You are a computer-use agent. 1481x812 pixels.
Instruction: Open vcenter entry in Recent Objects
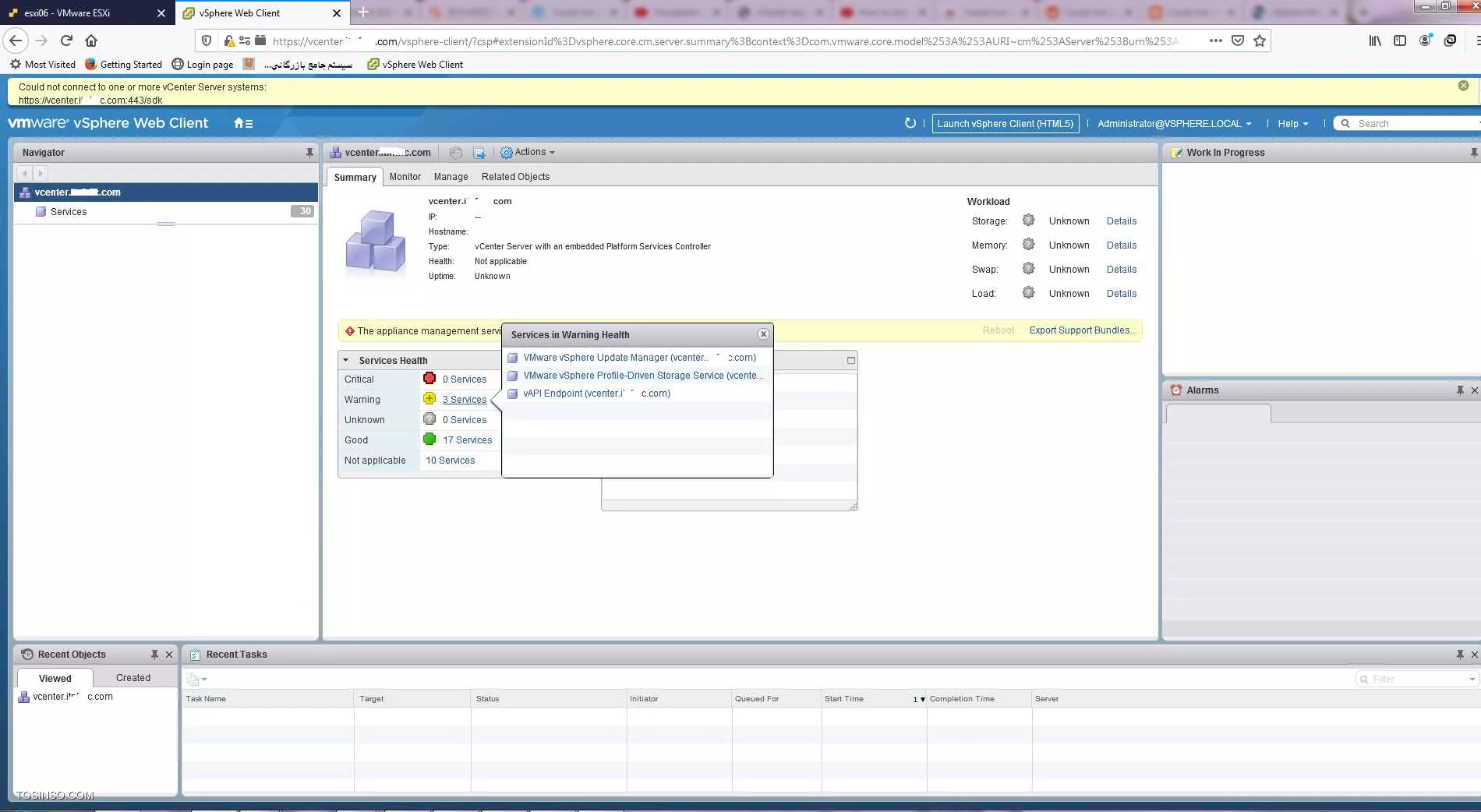(x=72, y=697)
